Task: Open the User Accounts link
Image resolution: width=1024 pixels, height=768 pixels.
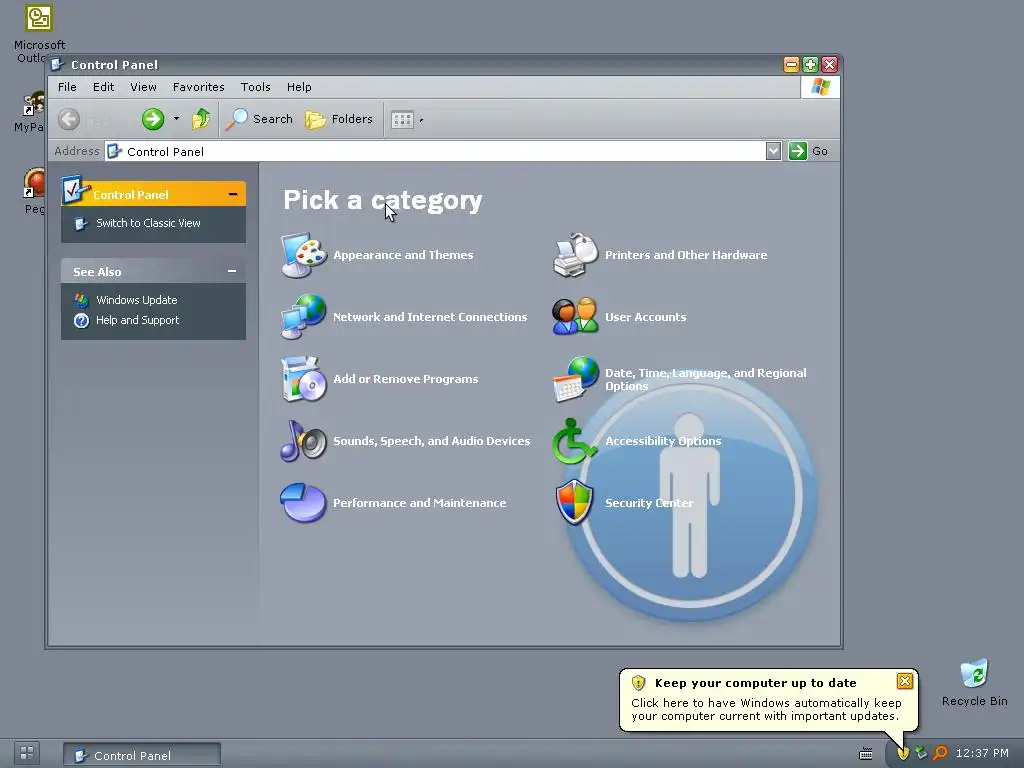Action: click(645, 317)
